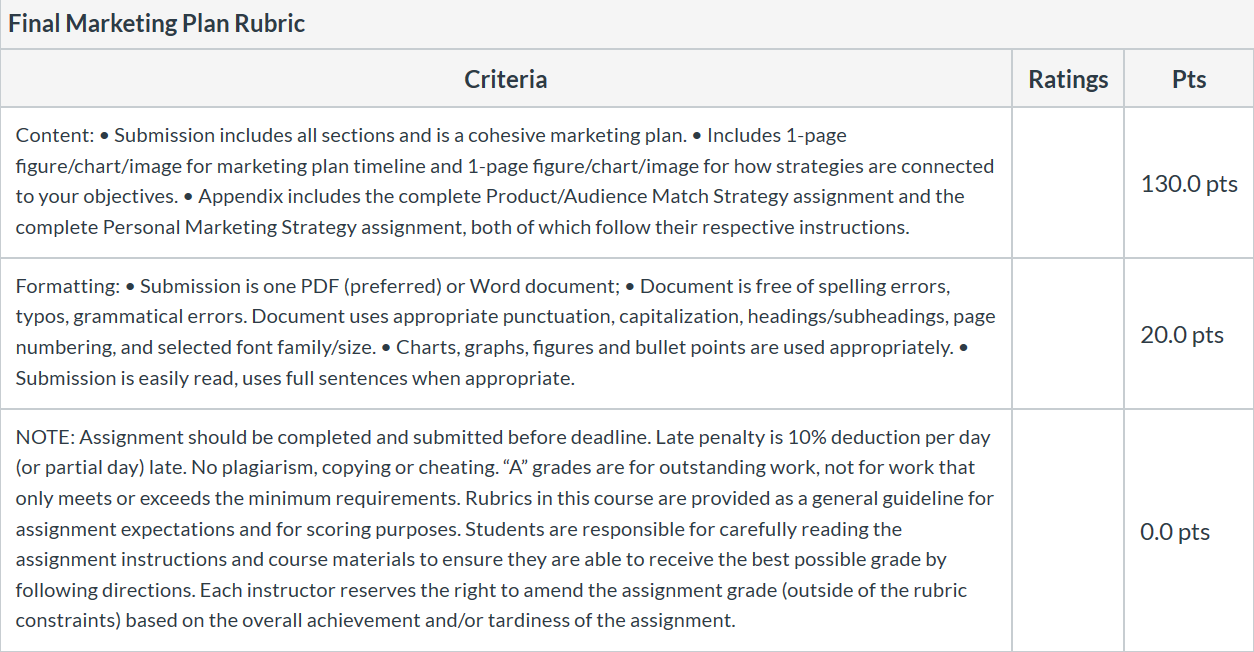Select the Criteria column header
The width and height of the screenshot is (1254, 652).
click(x=506, y=79)
